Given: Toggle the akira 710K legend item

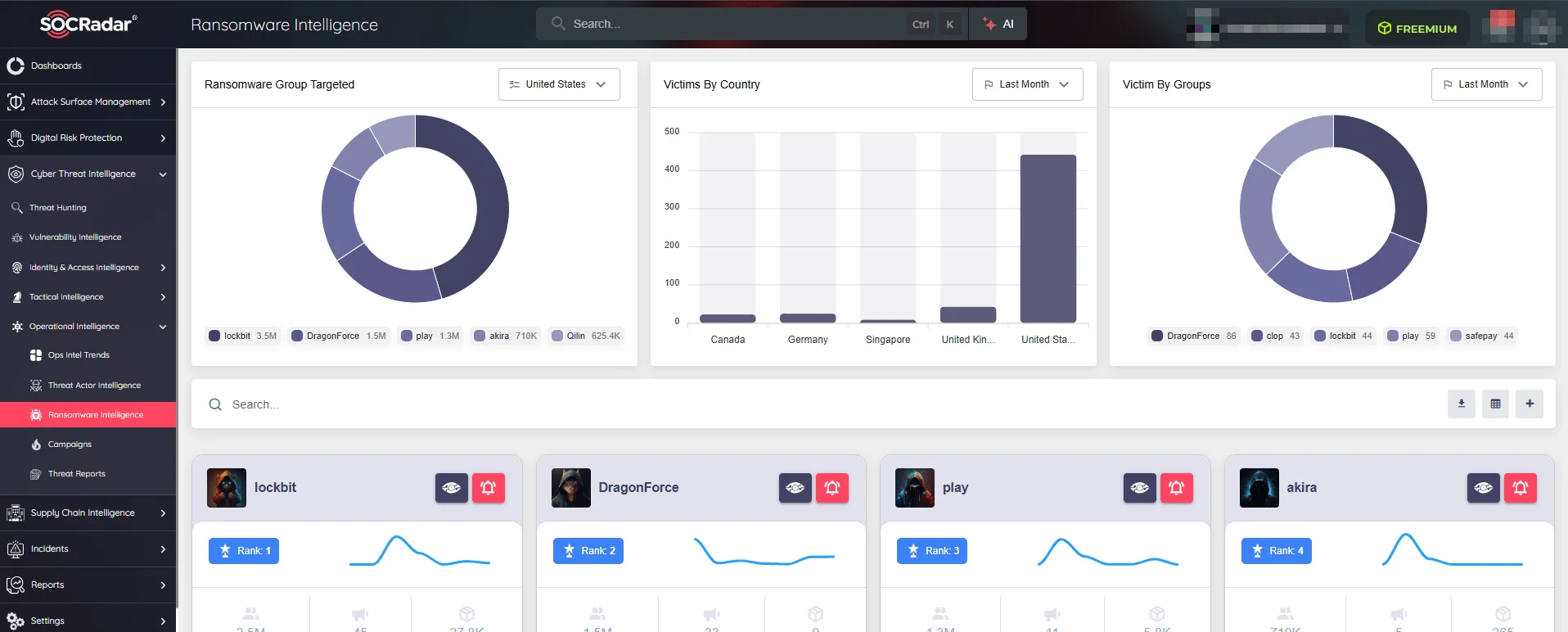Looking at the screenshot, I should 506,336.
